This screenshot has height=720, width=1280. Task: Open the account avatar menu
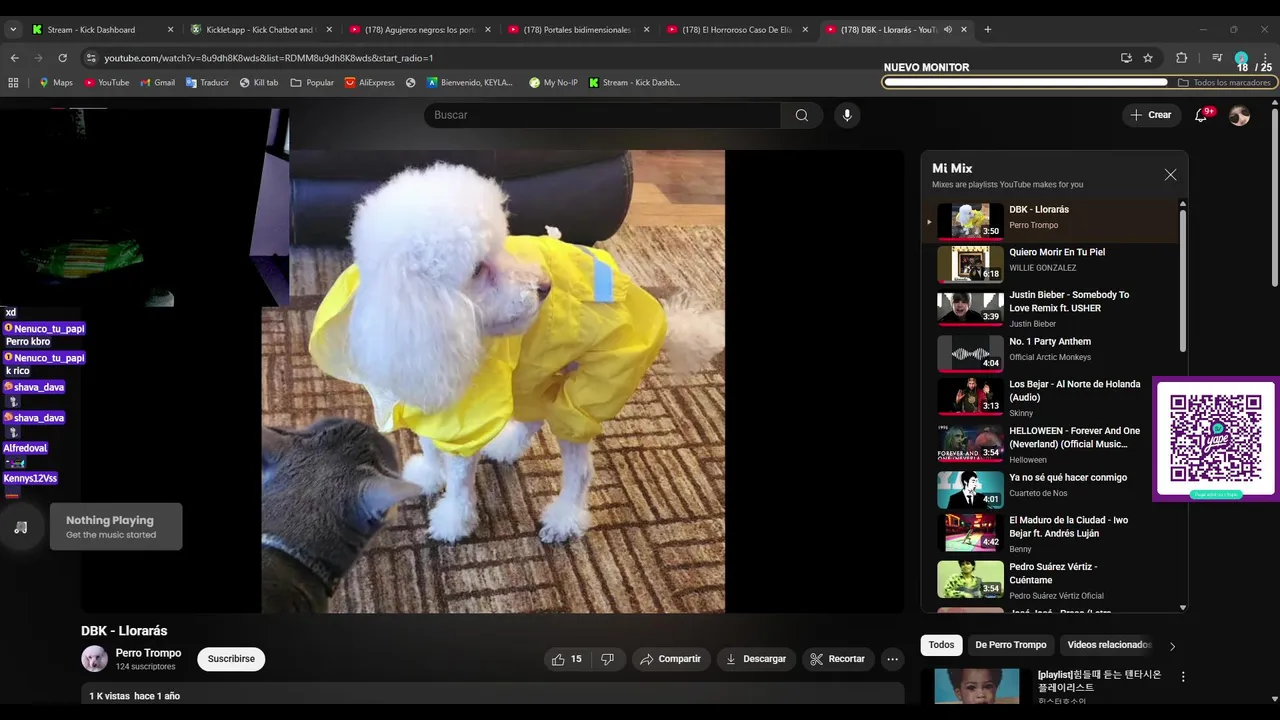pos(1239,116)
